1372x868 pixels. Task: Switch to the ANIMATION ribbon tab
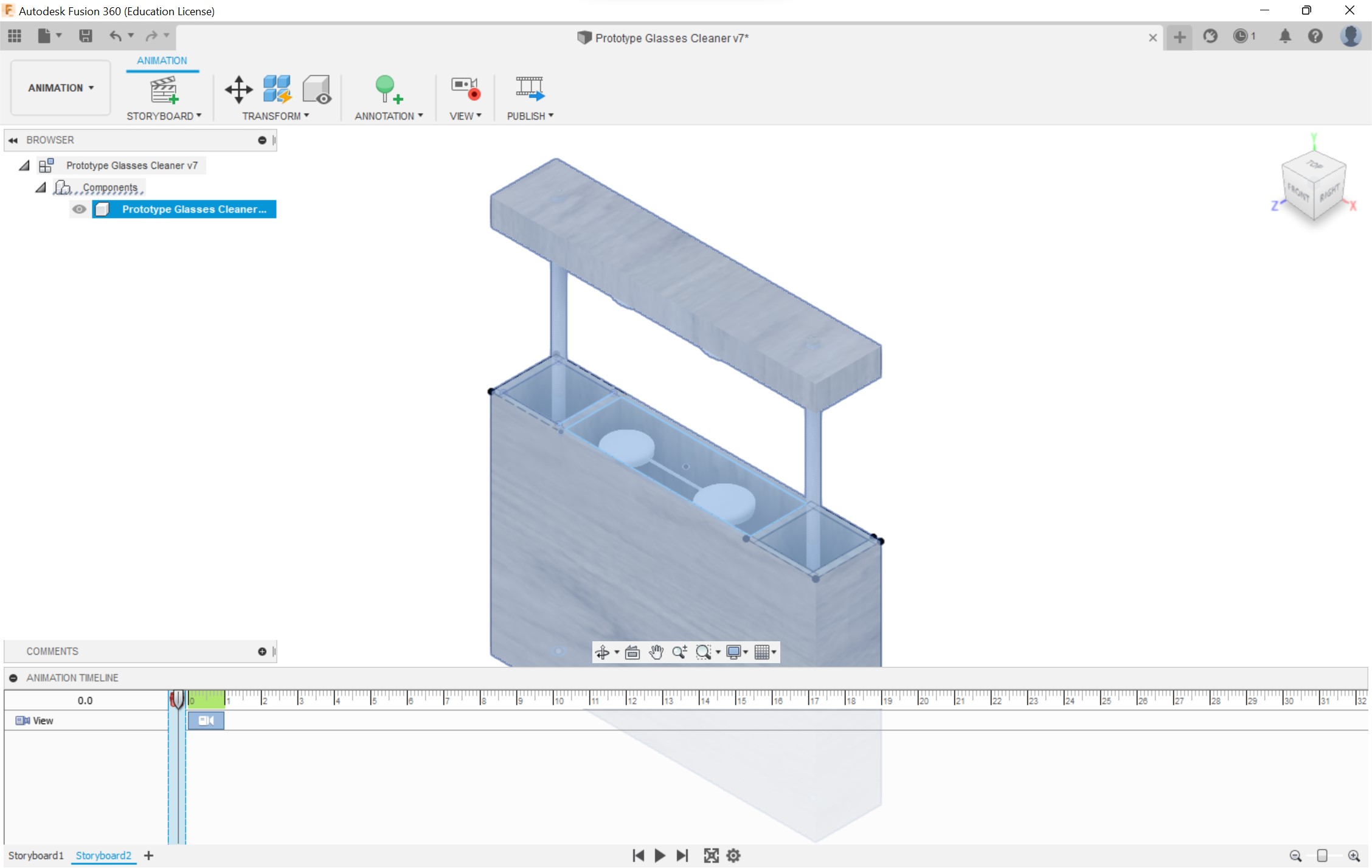162,60
